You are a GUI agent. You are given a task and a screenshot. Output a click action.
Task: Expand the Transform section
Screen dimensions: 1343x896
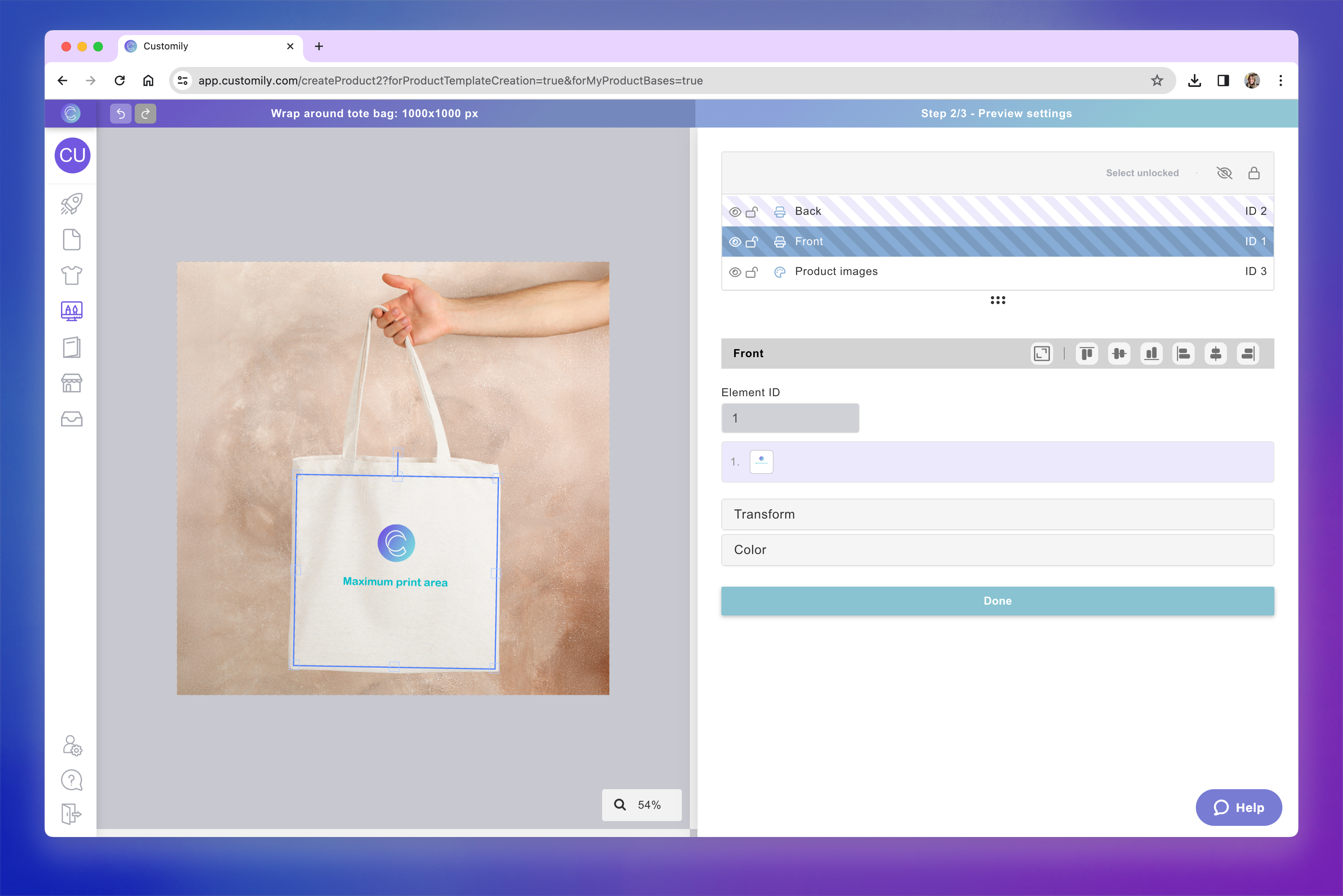tap(997, 514)
